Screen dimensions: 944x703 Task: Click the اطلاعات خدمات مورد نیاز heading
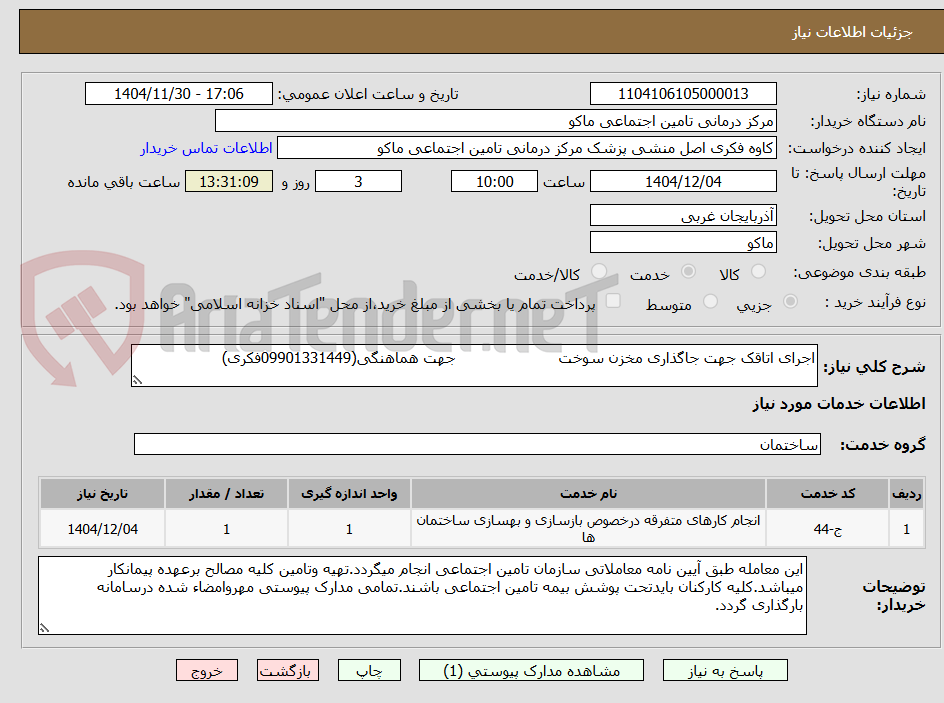pyautogui.click(x=839, y=404)
